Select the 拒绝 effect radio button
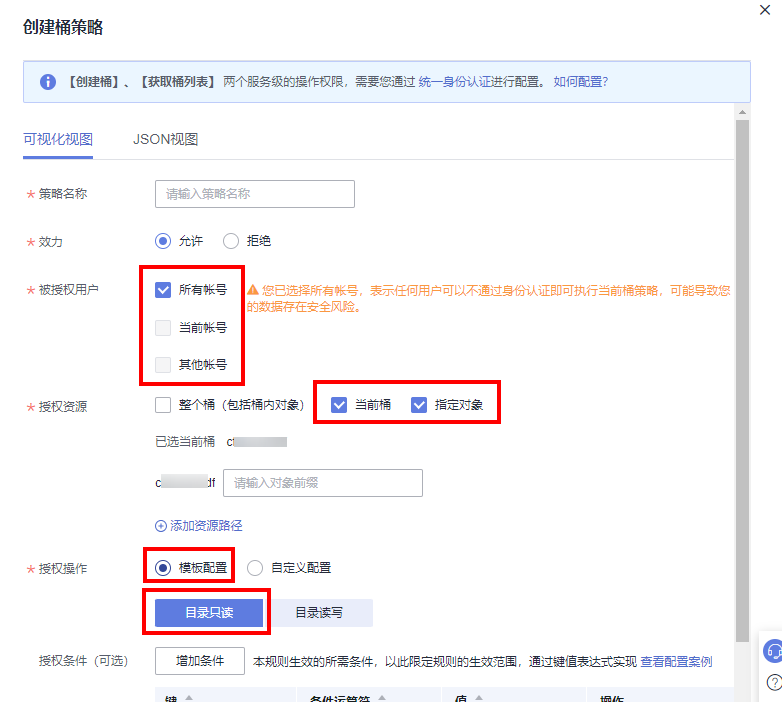The image size is (782, 702). 231,241
